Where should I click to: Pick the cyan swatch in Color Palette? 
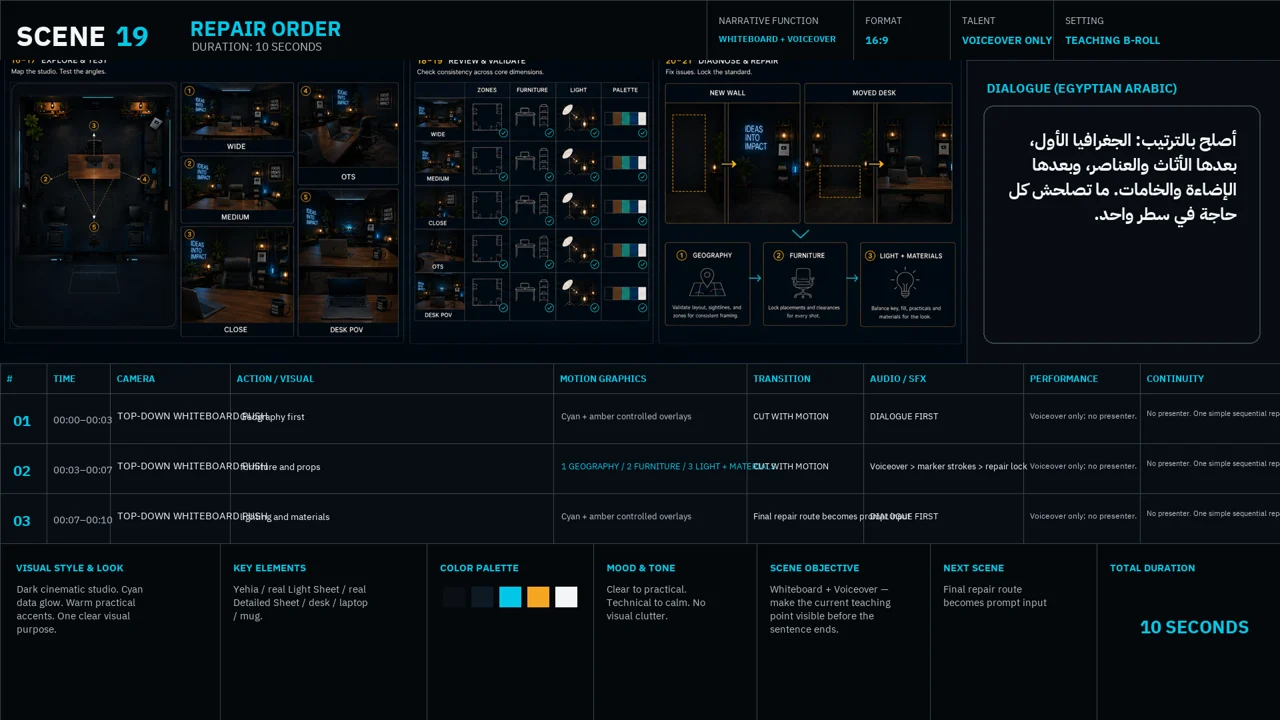(x=510, y=597)
